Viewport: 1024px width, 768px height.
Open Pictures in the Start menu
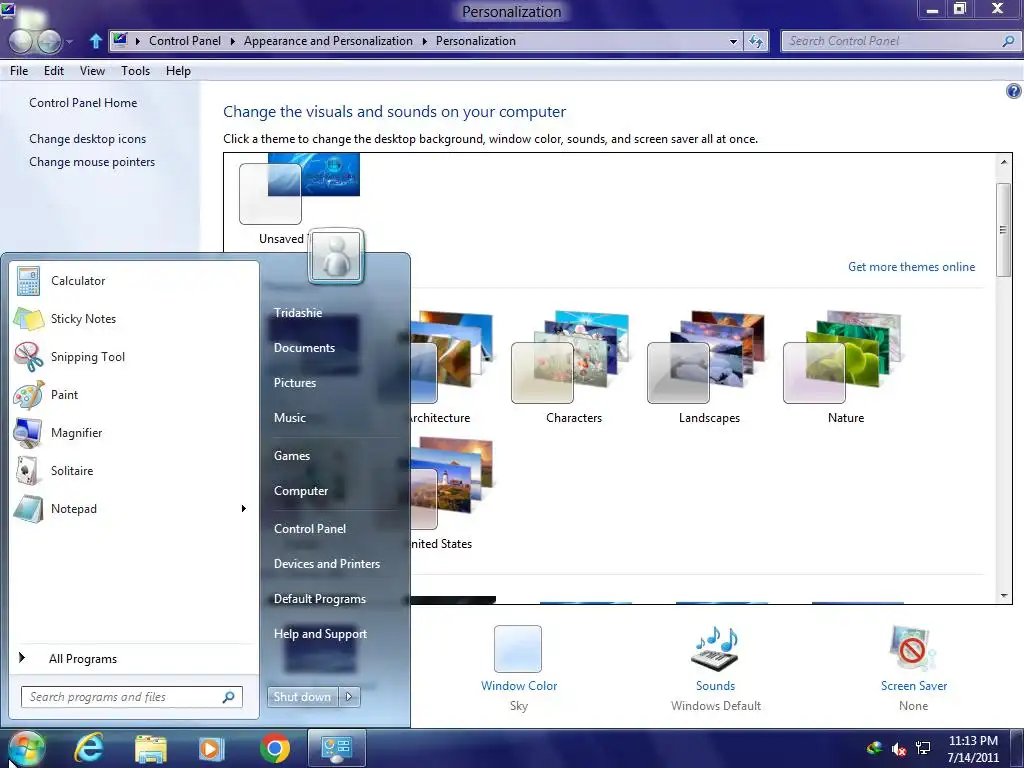295,383
